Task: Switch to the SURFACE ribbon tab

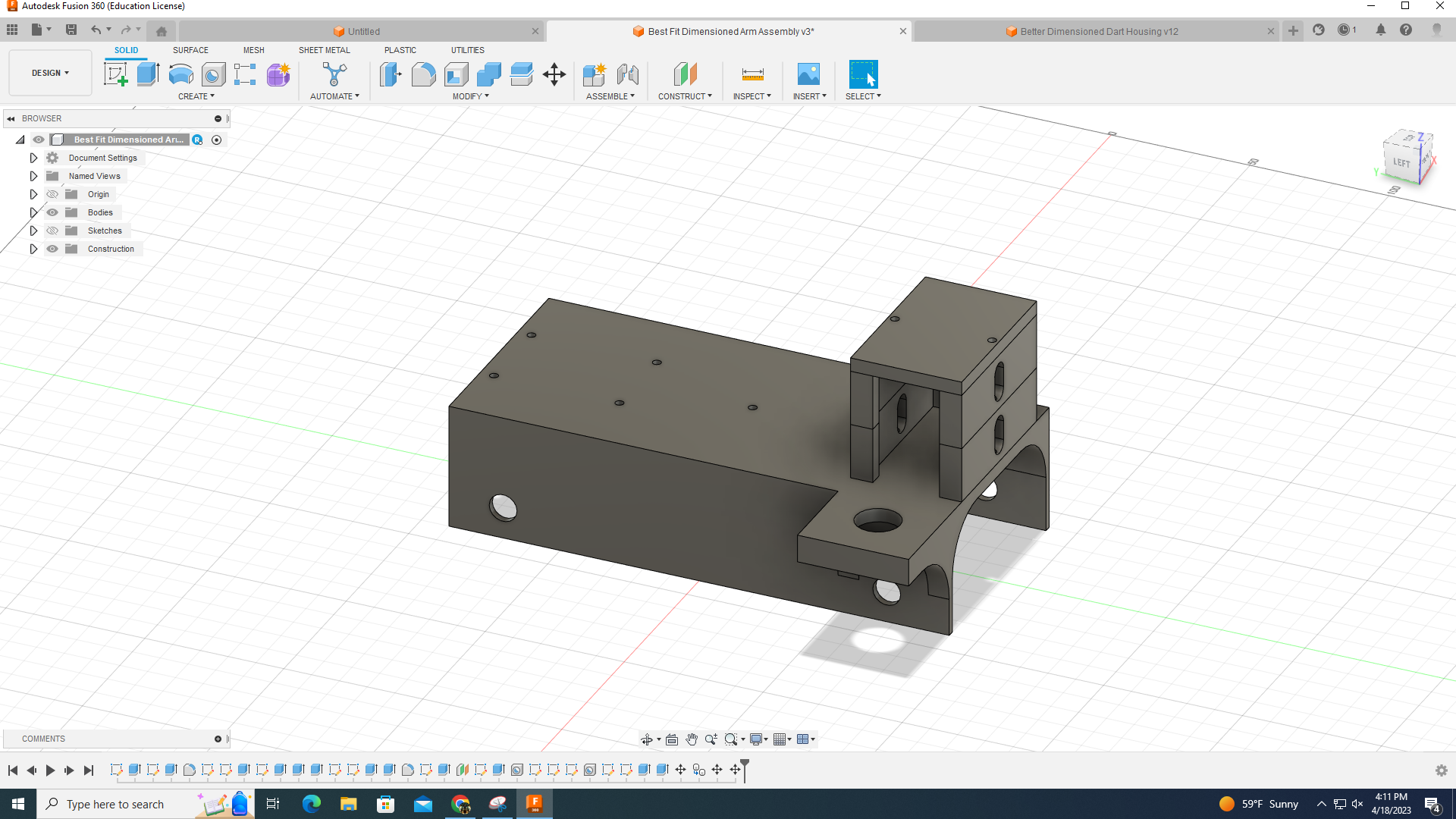Action: (x=190, y=50)
